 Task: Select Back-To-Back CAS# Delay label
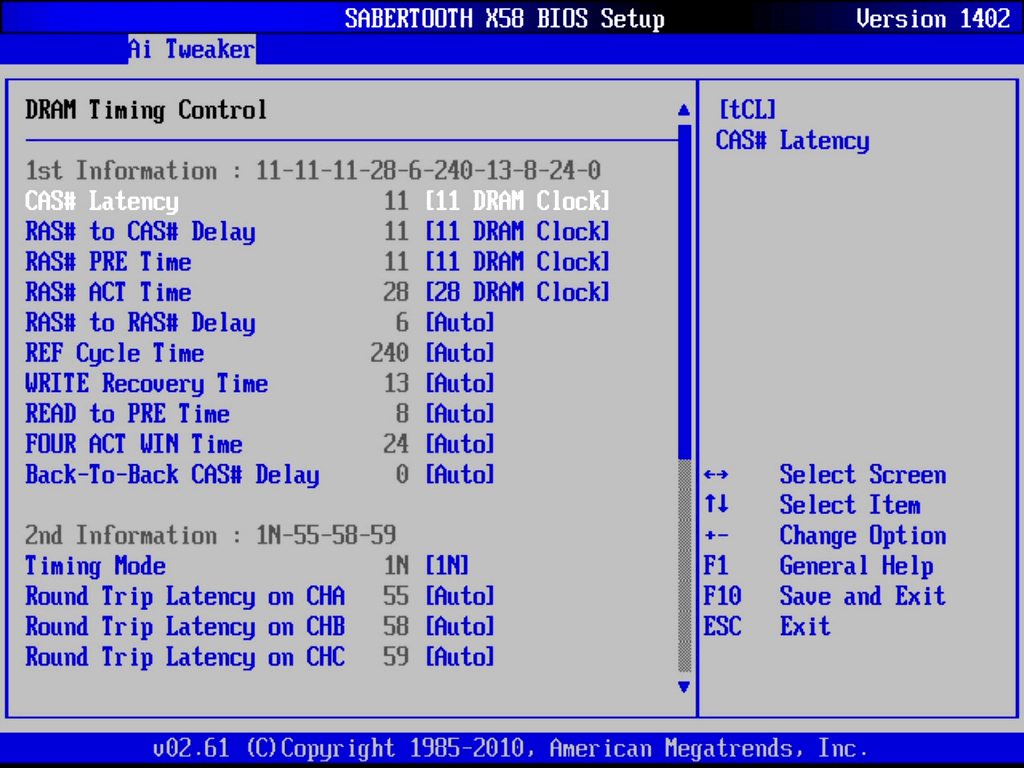[172, 475]
